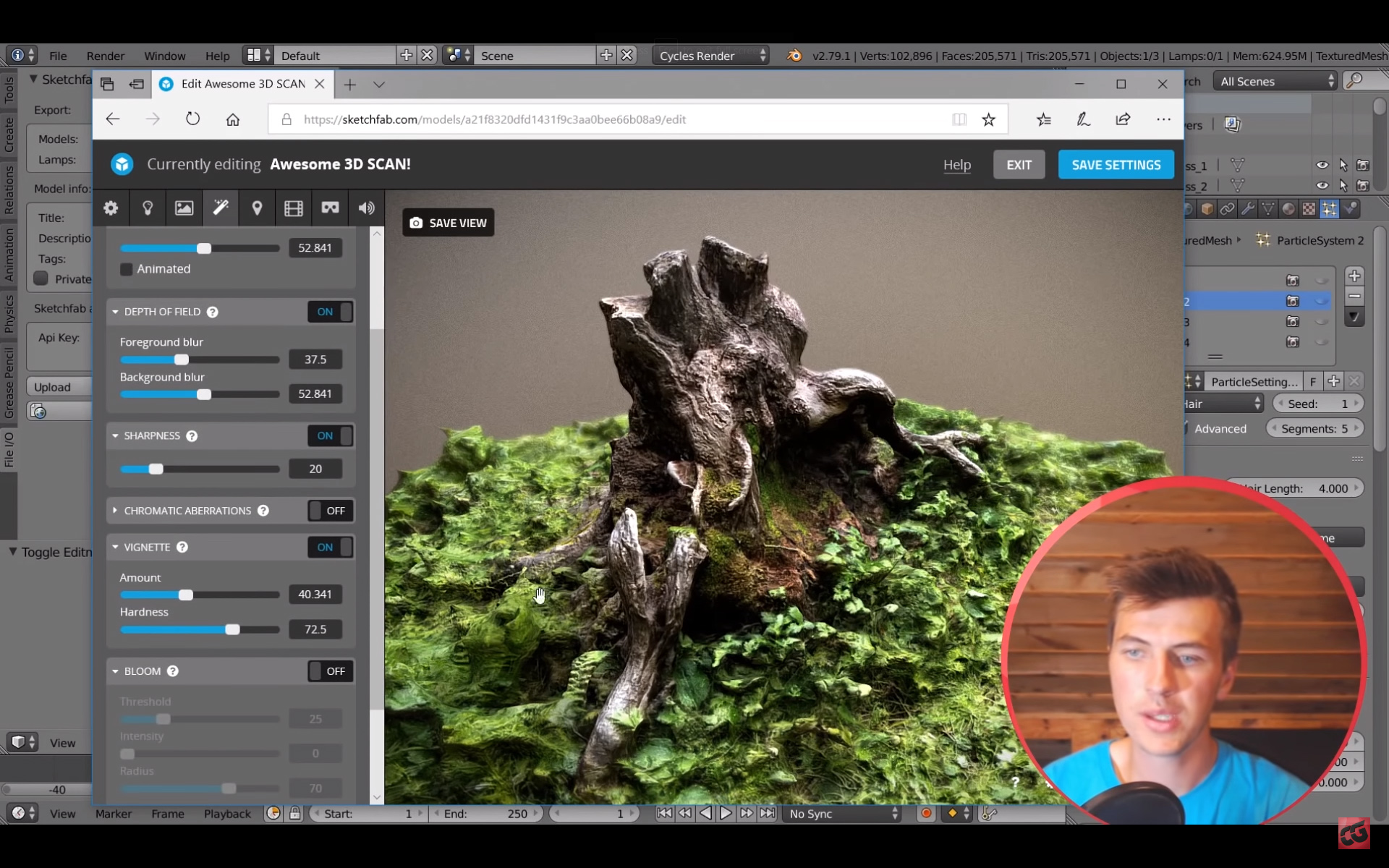Toggle visibility eye for ss_2 object
1389x868 pixels.
coord(1322,185)
